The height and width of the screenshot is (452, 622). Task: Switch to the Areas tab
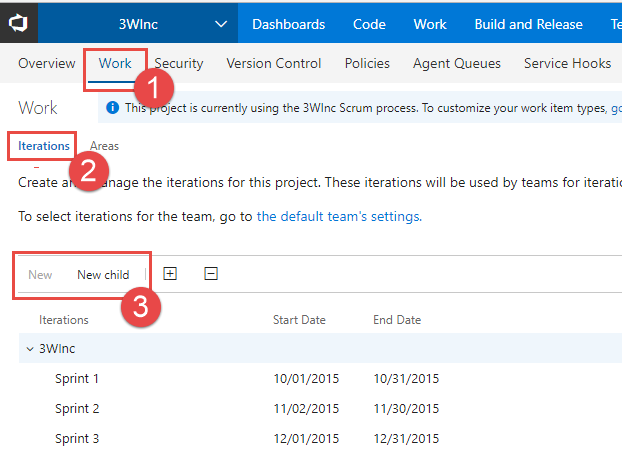point(104,146)
